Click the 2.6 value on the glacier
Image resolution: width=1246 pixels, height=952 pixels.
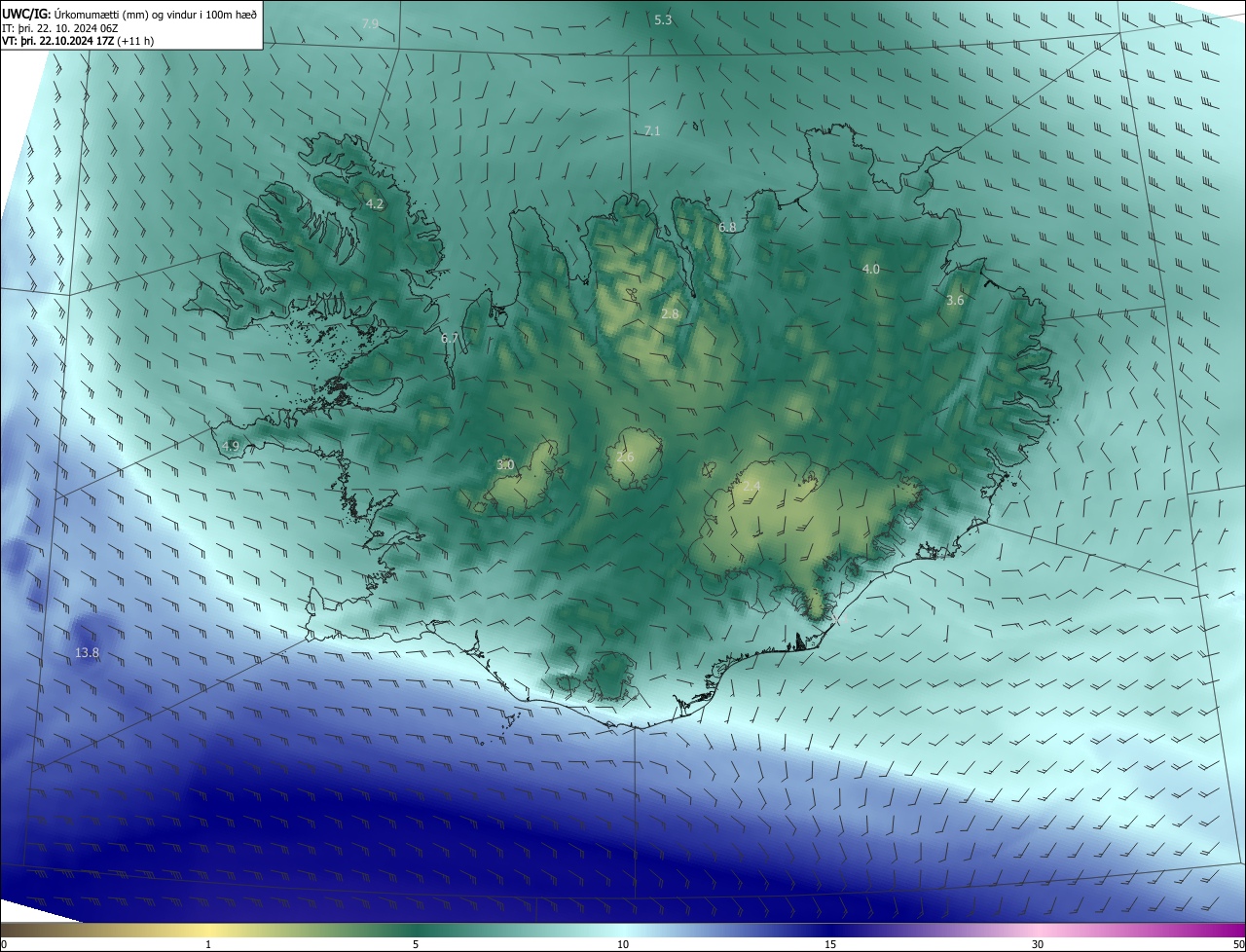[x=625, y=458]
